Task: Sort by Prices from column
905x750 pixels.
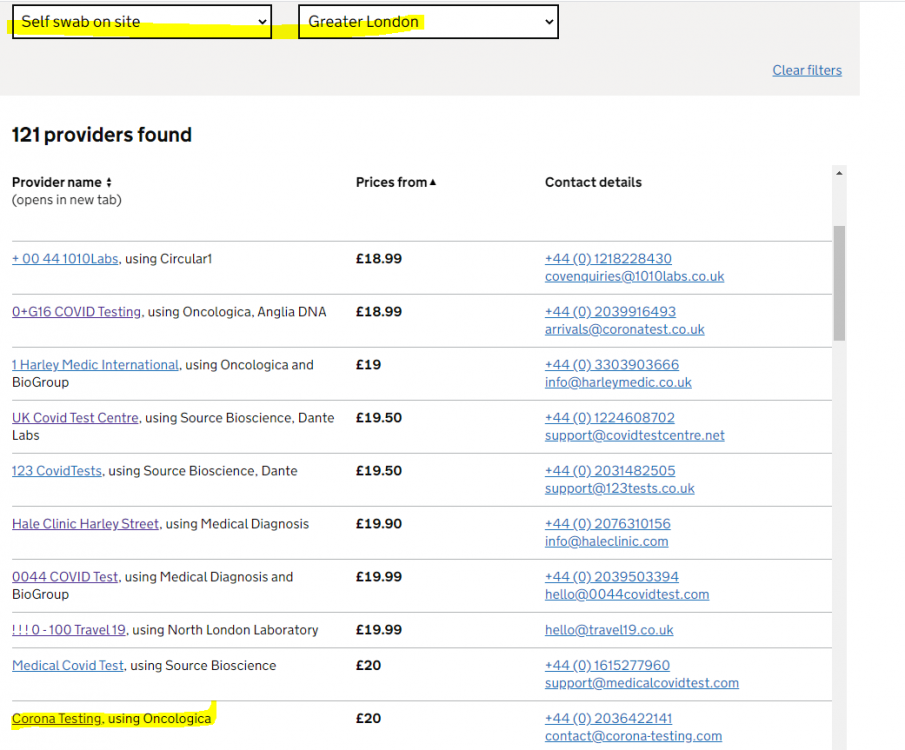Action: tap(396, 182)
